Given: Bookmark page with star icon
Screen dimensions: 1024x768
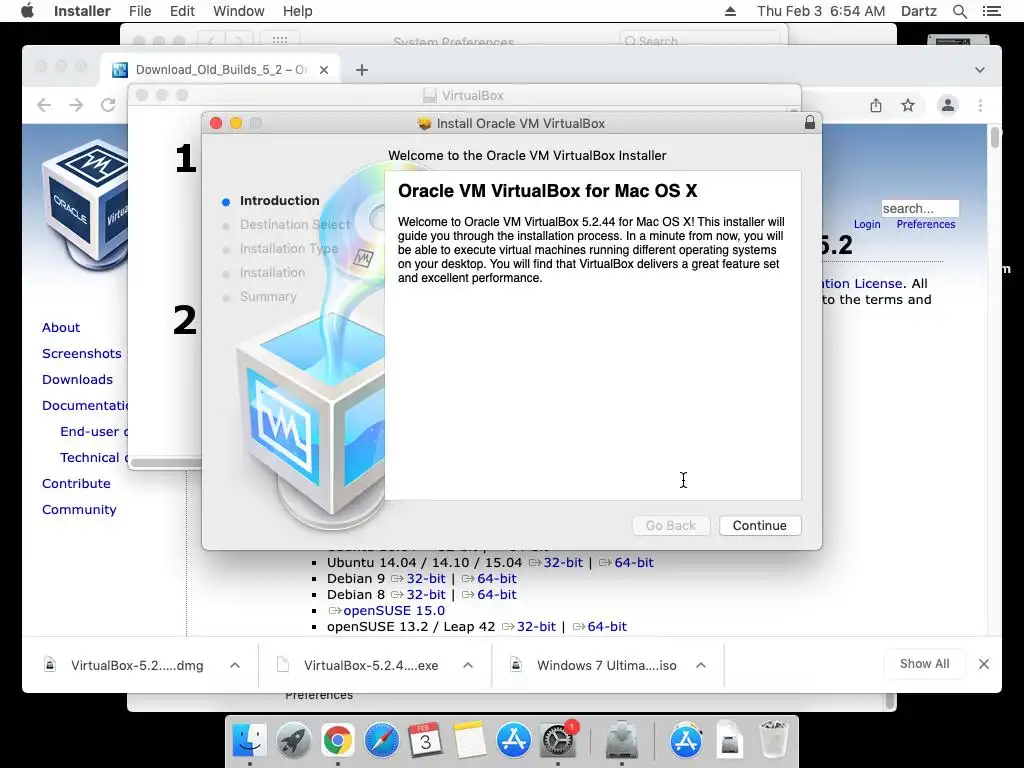Looking at the screenshot, I should point(908,105).
